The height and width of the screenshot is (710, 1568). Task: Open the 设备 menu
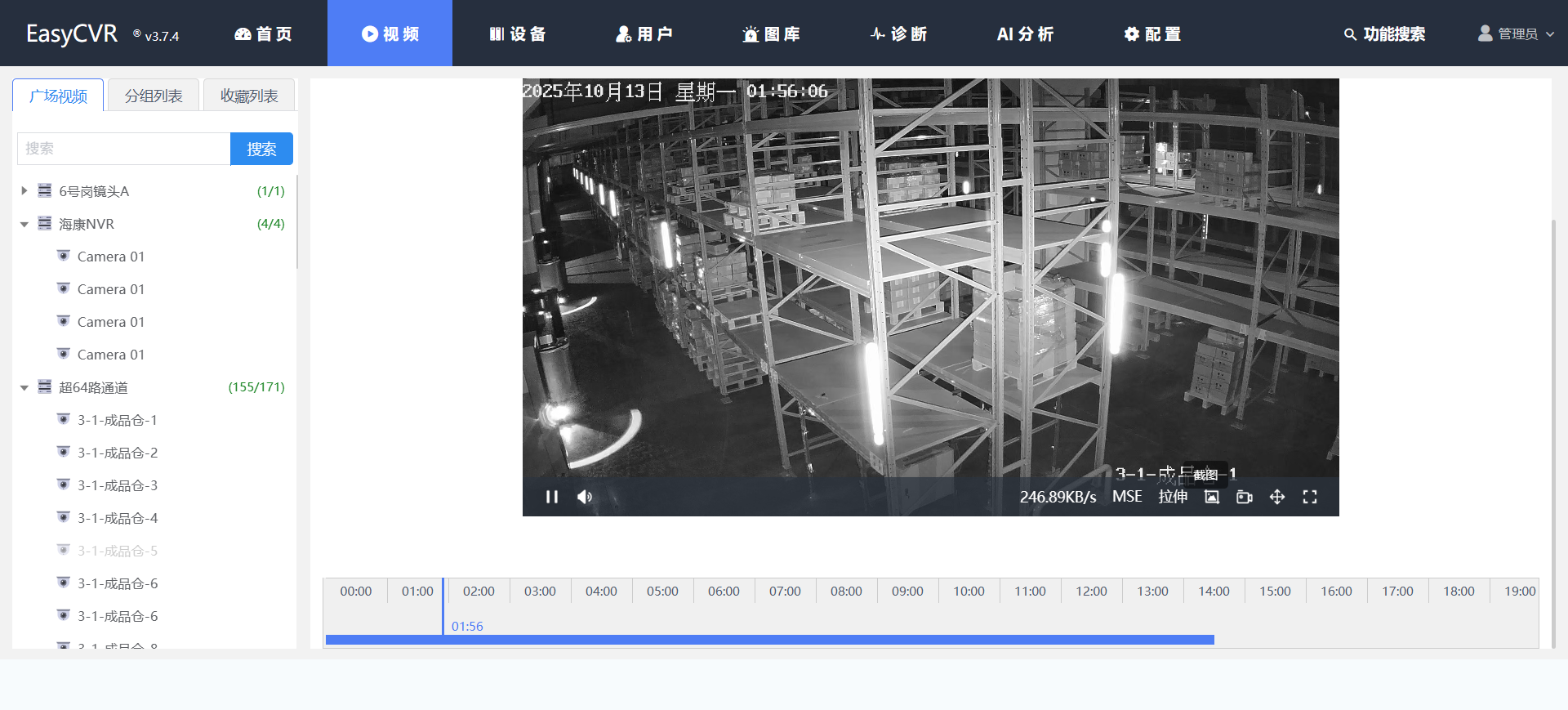pos(517,33)
